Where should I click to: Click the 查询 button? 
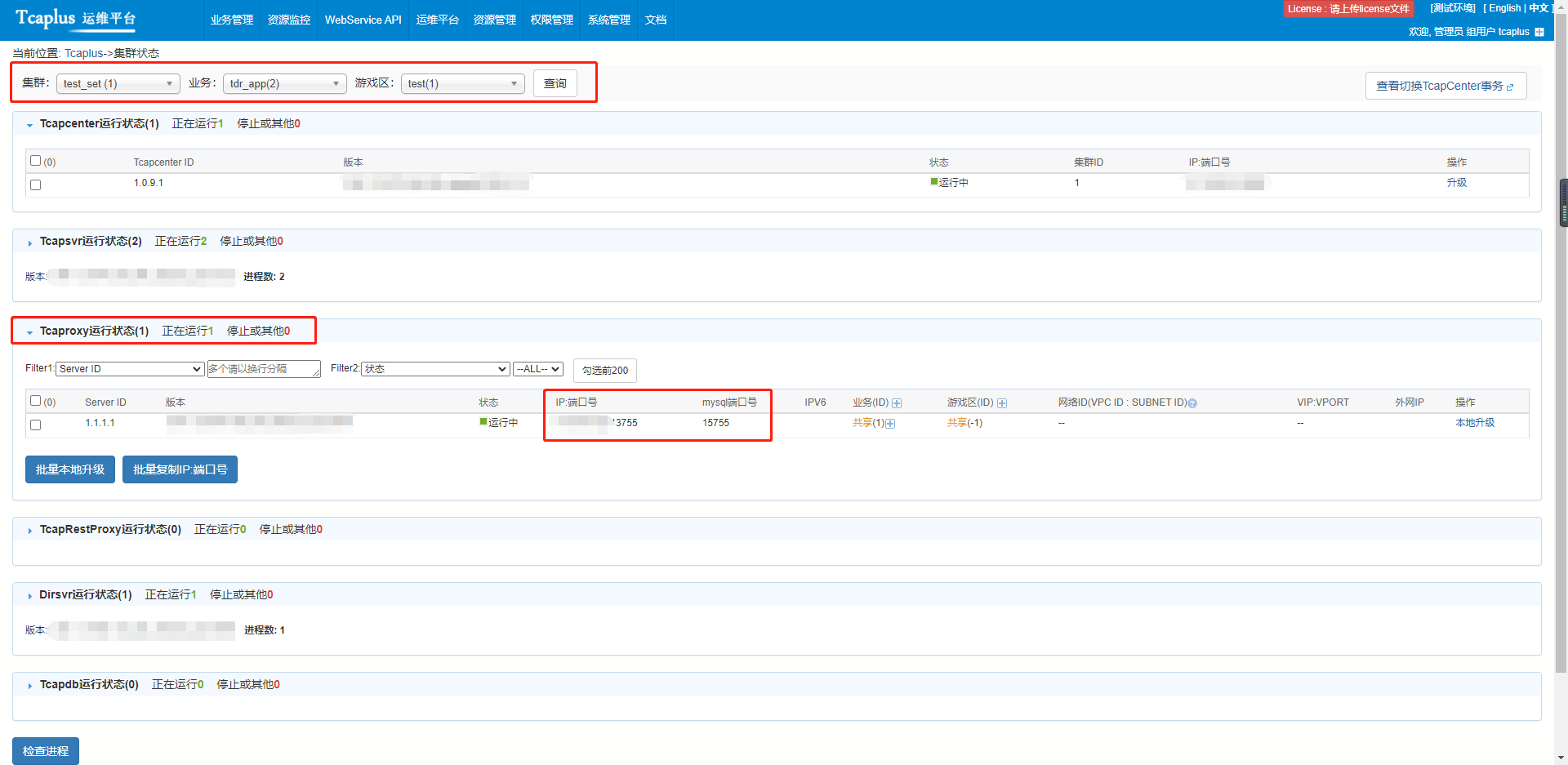point(555,83)
